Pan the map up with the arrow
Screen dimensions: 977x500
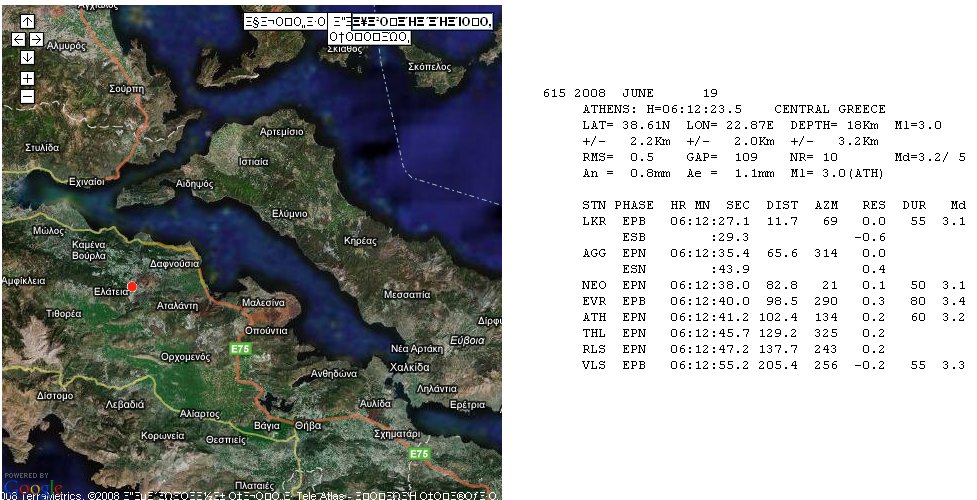[x=27, y=21]
